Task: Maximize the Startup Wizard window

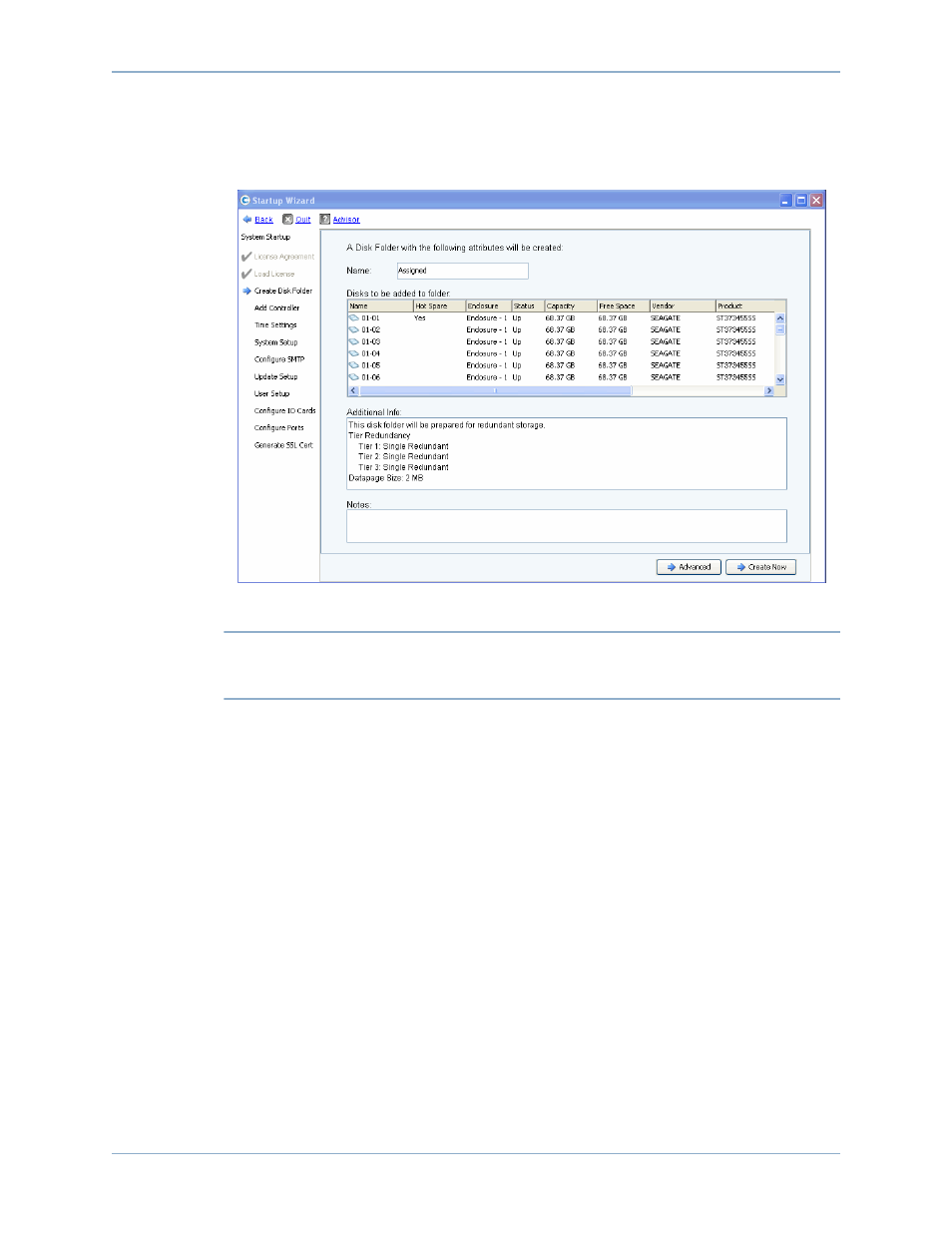Action: (x=800, y=200)
